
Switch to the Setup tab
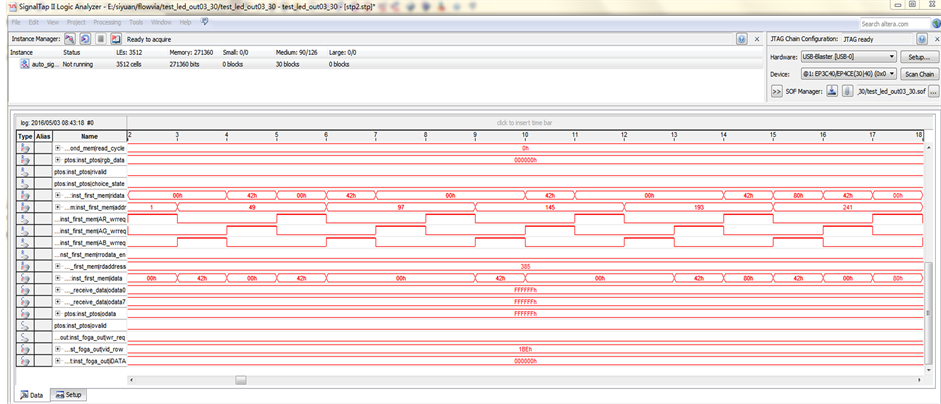click(x=69, y=395)
